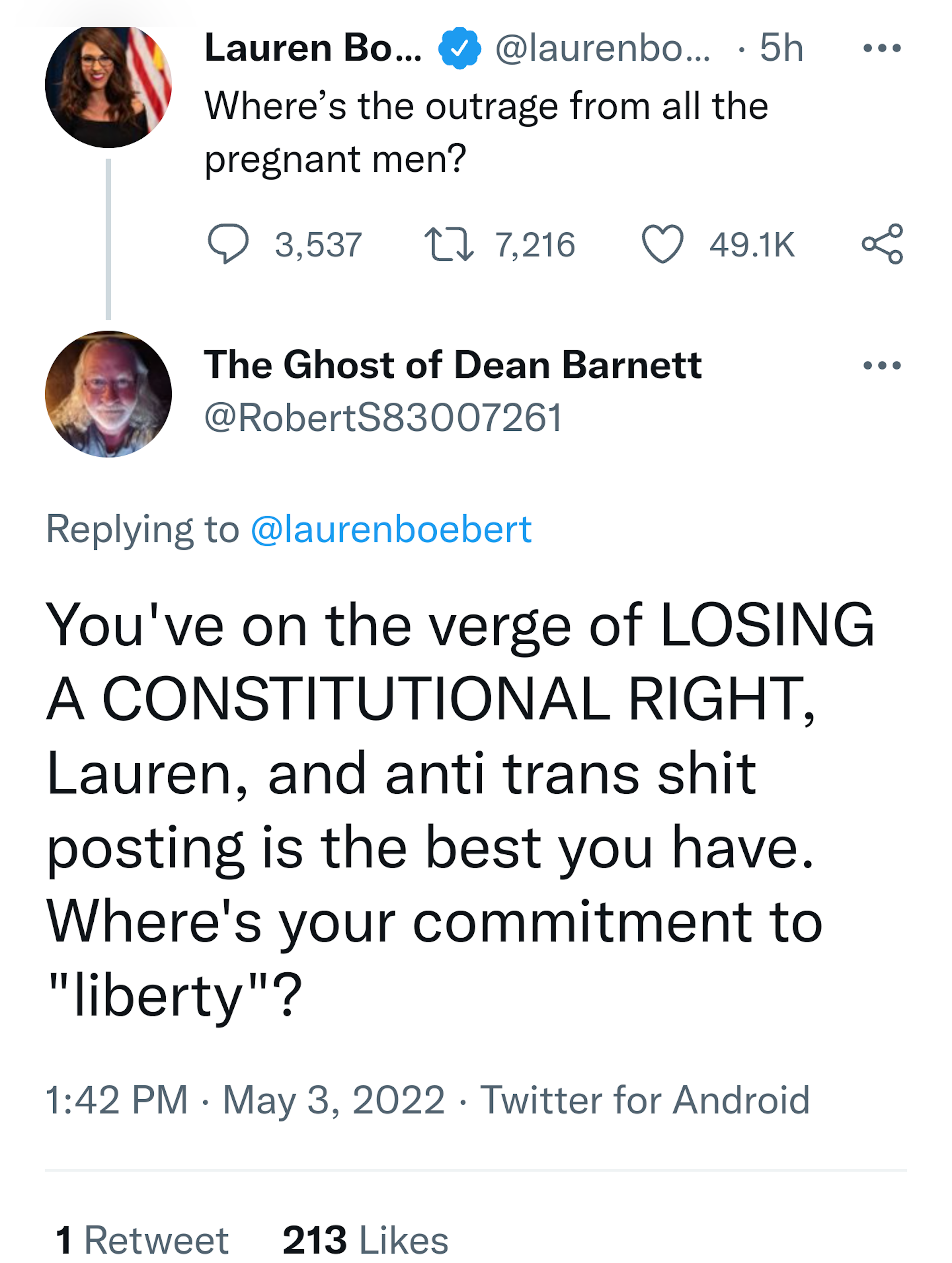Click the @RobertS83007261 handle
Screen dimensions: 952x1263
[x=383, y=417]
